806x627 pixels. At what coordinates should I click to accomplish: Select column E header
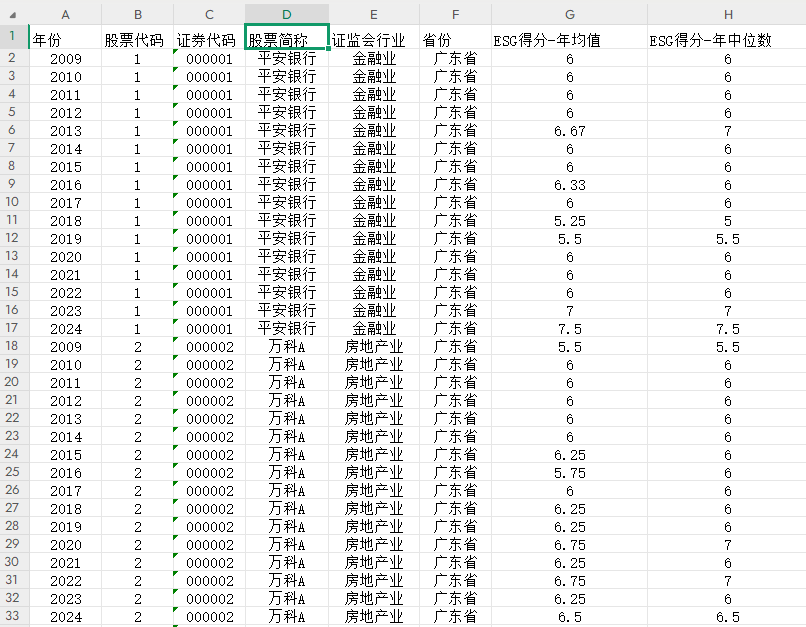pos(374,14)
